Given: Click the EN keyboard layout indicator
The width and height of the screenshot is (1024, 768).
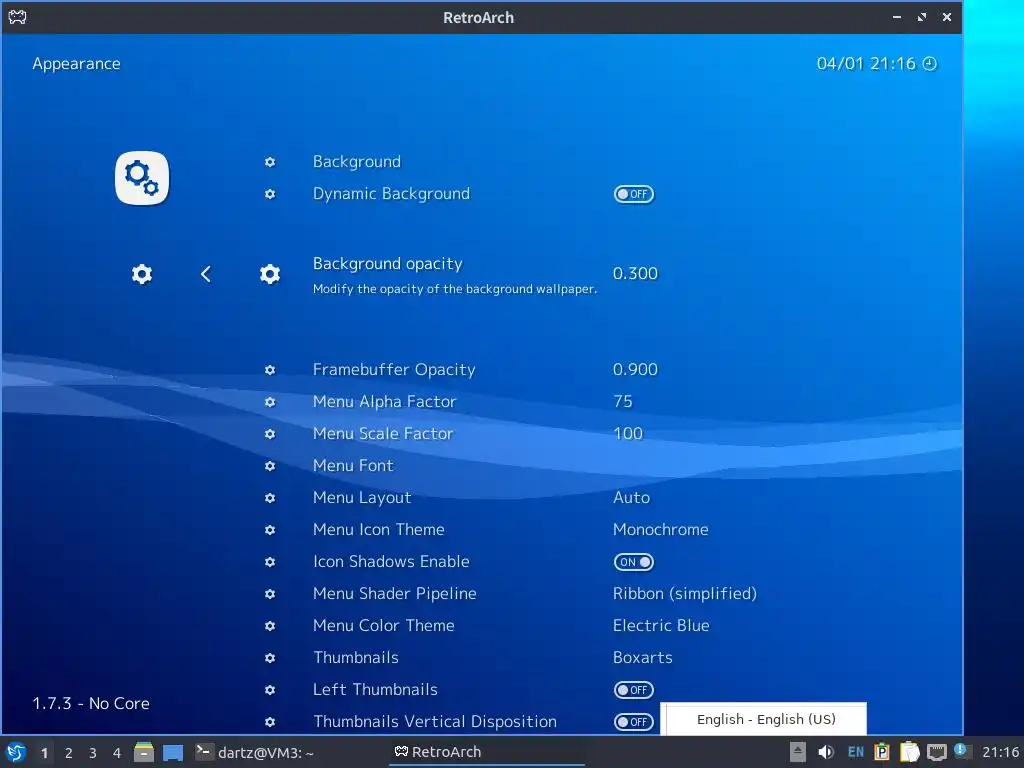Looking at the screenshot, I should pos(856,752).
